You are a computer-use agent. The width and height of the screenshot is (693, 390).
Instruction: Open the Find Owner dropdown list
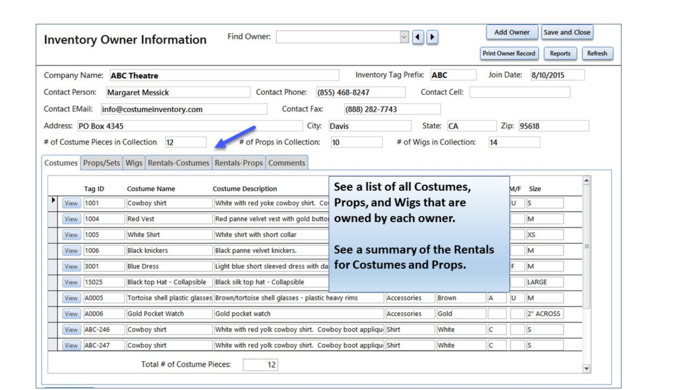(x=404, y=37)
